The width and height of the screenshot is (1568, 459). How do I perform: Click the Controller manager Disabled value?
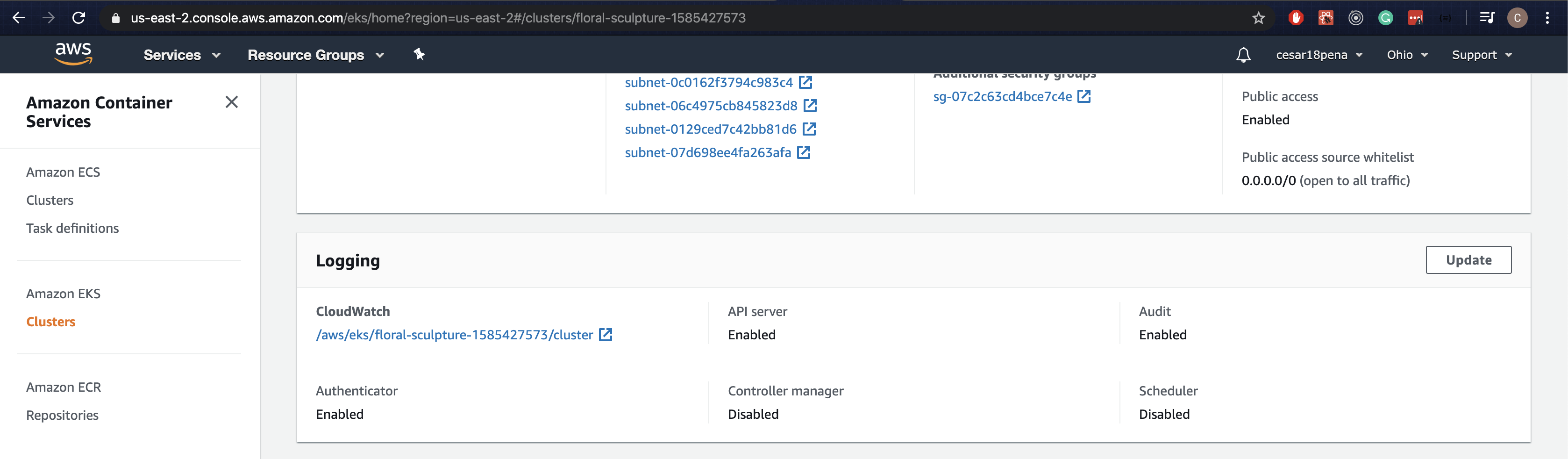pyautogui.click(x=753, y=414)
